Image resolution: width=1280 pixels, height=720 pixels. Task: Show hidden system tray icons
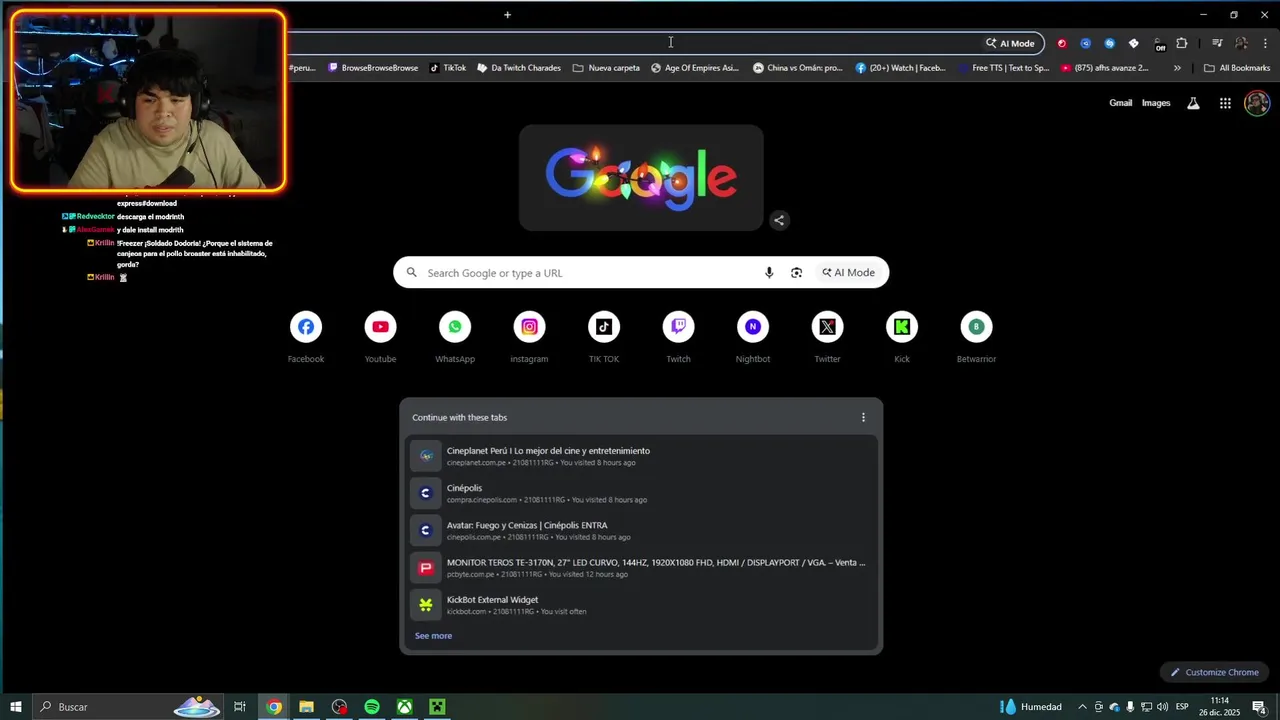pos(1082,707)
